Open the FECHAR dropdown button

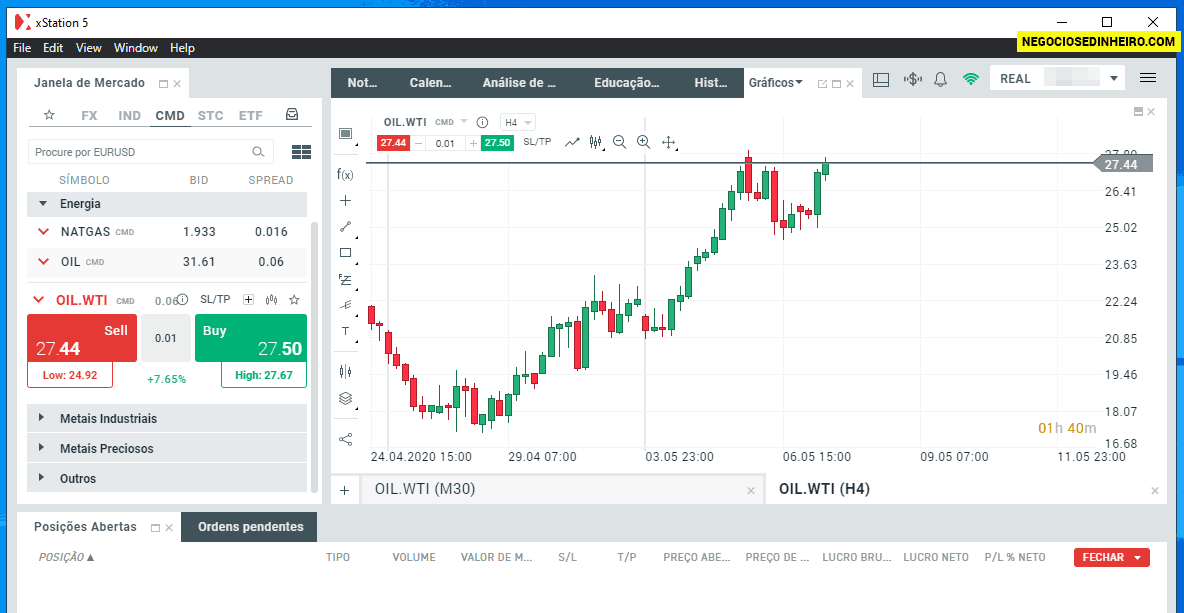1112,558
